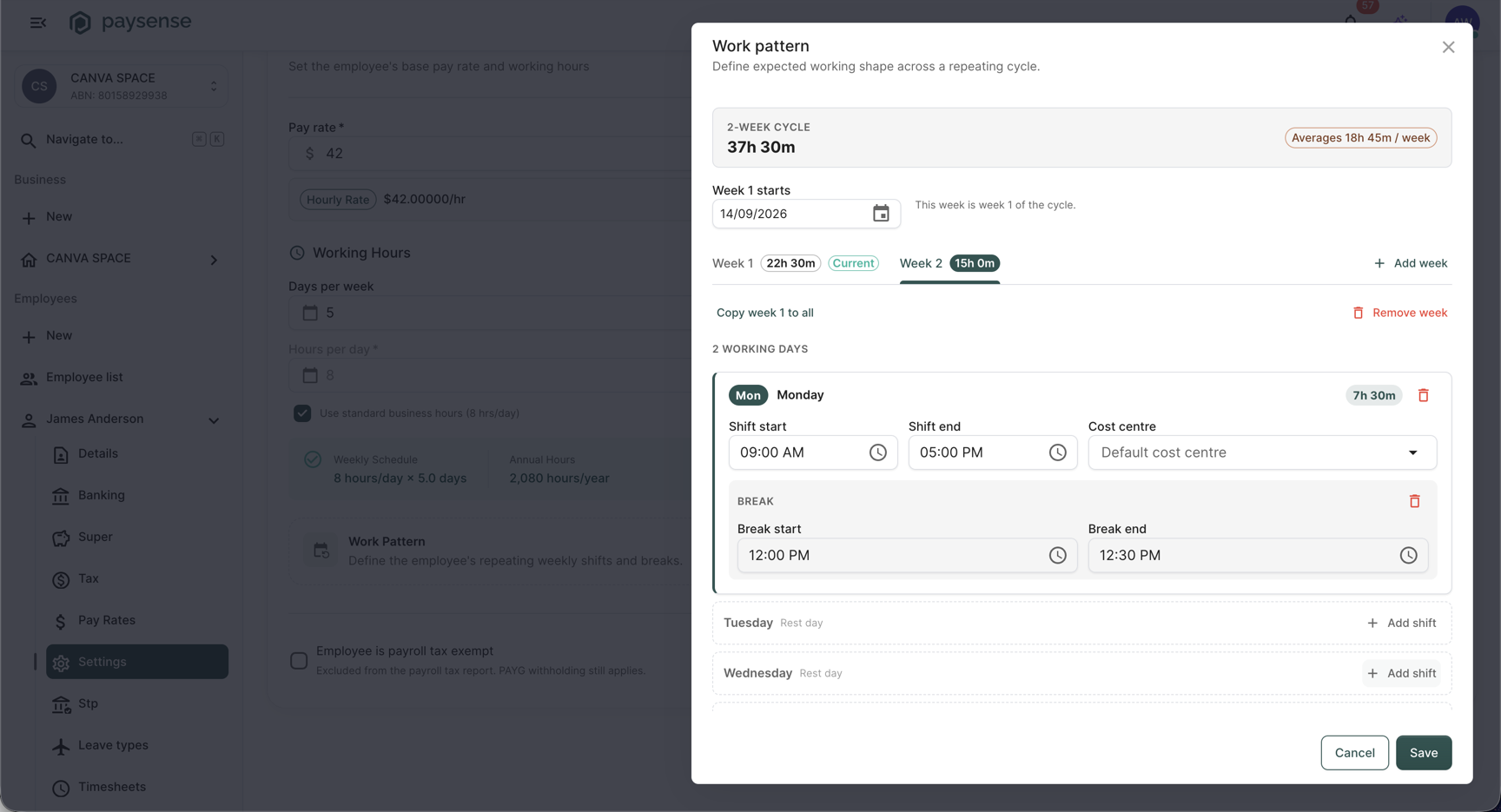Click the paysense logo icon
The image size is (1501, 812).
[x=80, y=23]
